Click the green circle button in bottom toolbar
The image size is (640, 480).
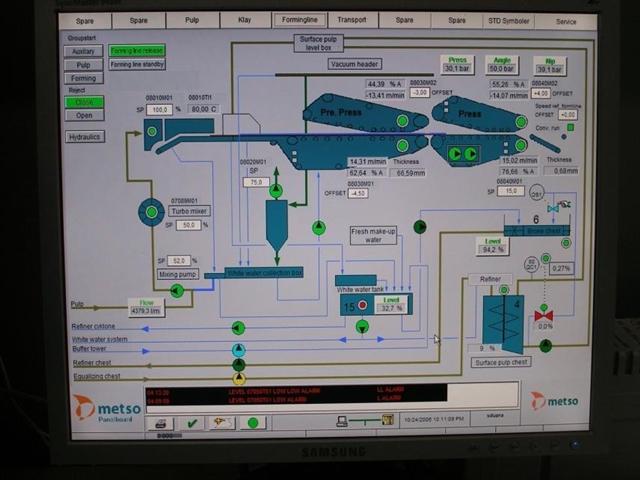point(253,423)
